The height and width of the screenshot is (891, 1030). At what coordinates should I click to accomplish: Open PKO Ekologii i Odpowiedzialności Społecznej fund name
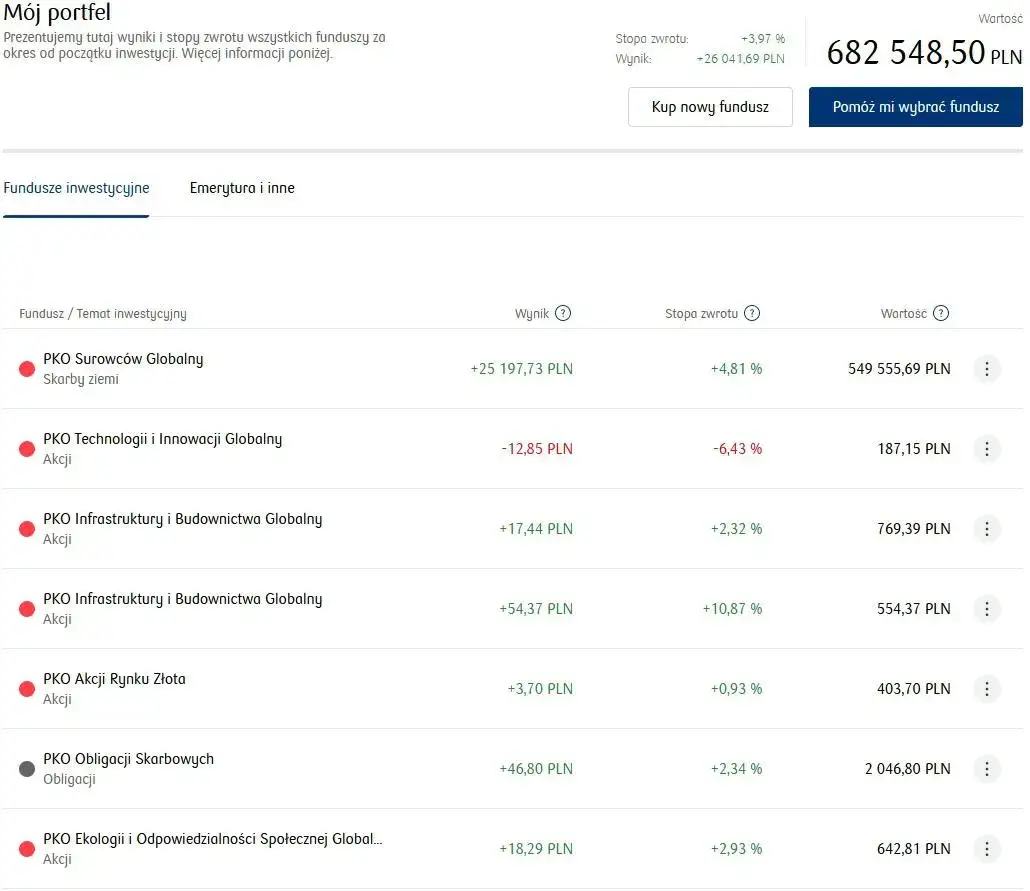pos(212,839)
